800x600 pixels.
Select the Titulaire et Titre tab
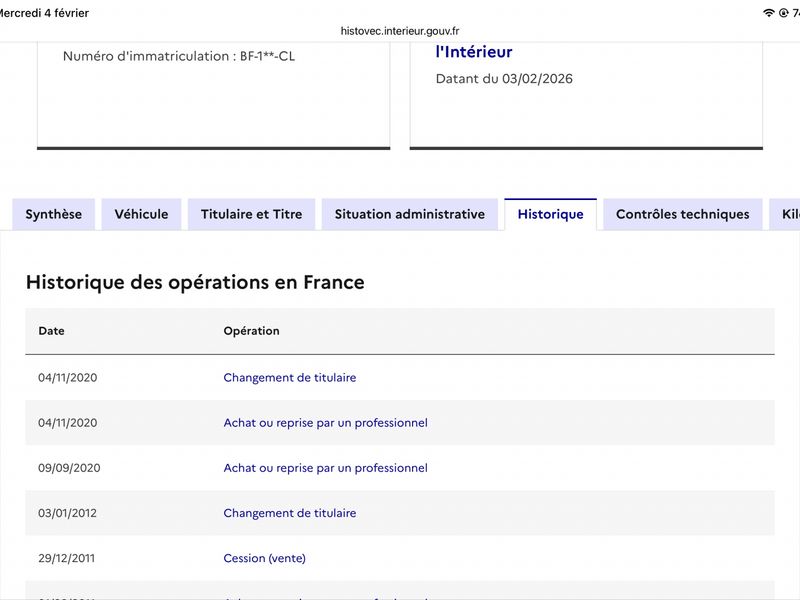[251, 214]
